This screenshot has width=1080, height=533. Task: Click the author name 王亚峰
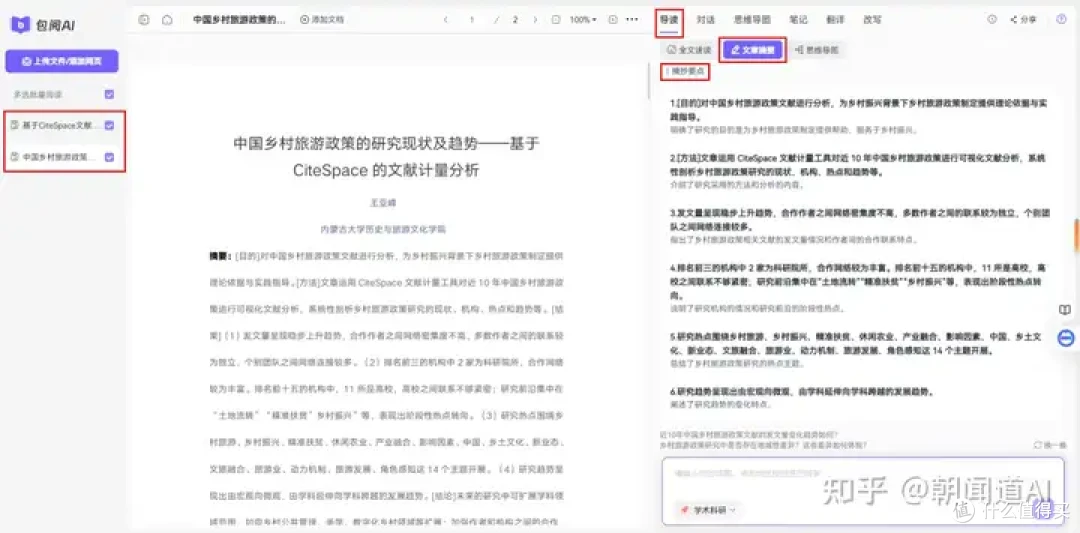[384, 202]
